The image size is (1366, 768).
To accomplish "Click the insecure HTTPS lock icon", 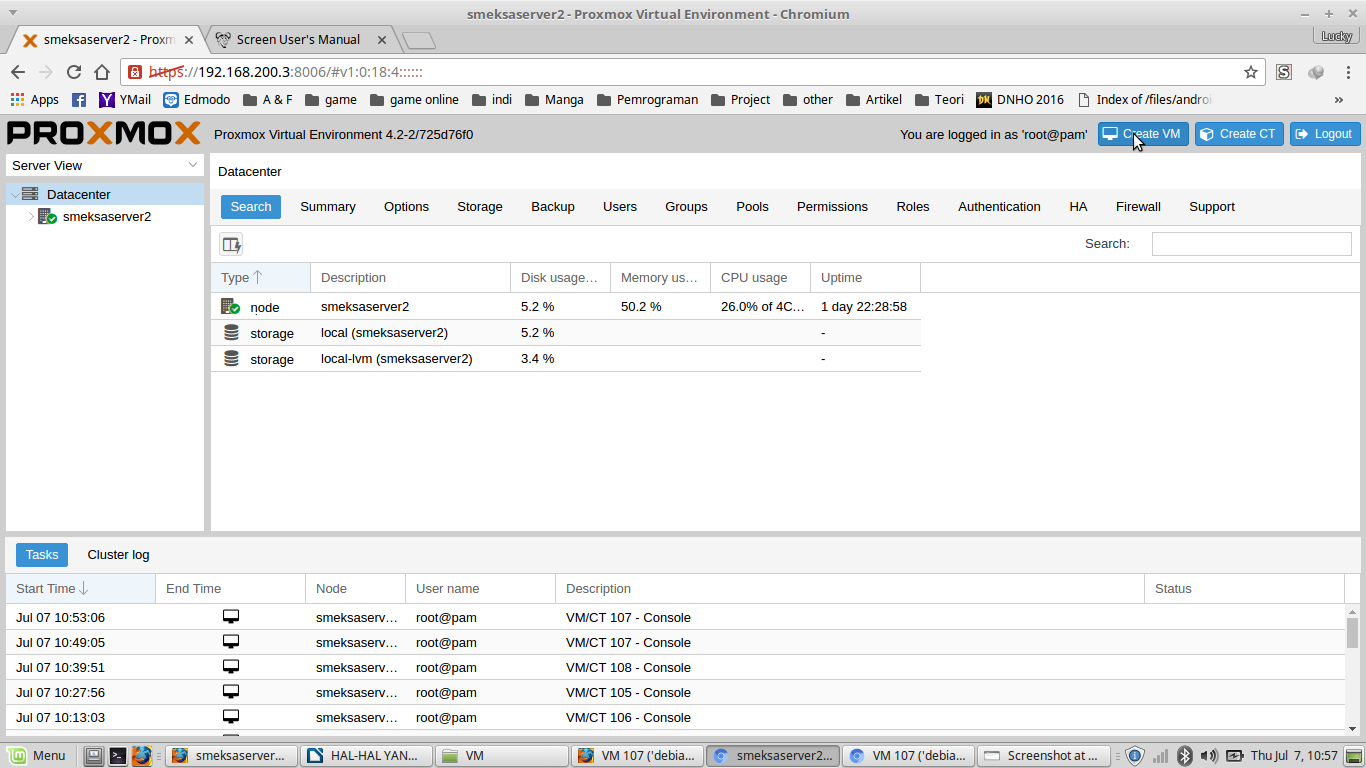I will [135, 72].
